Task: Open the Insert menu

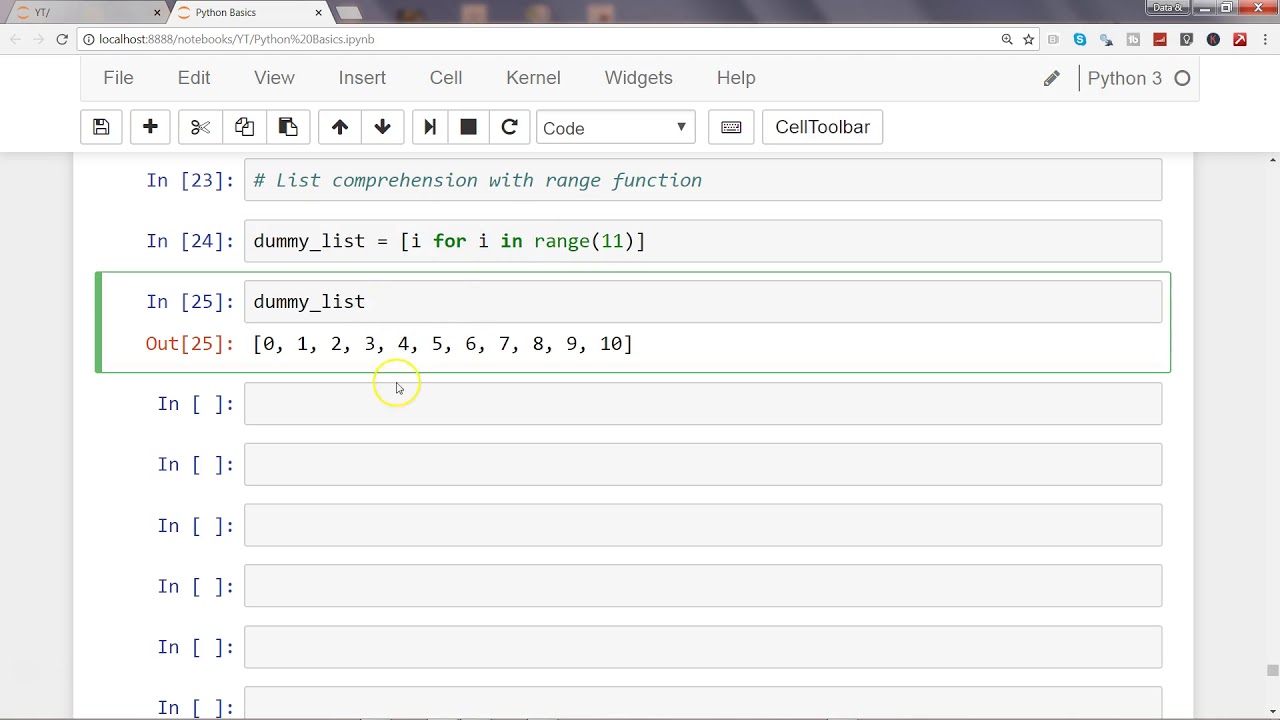Action: pos(362,78)
